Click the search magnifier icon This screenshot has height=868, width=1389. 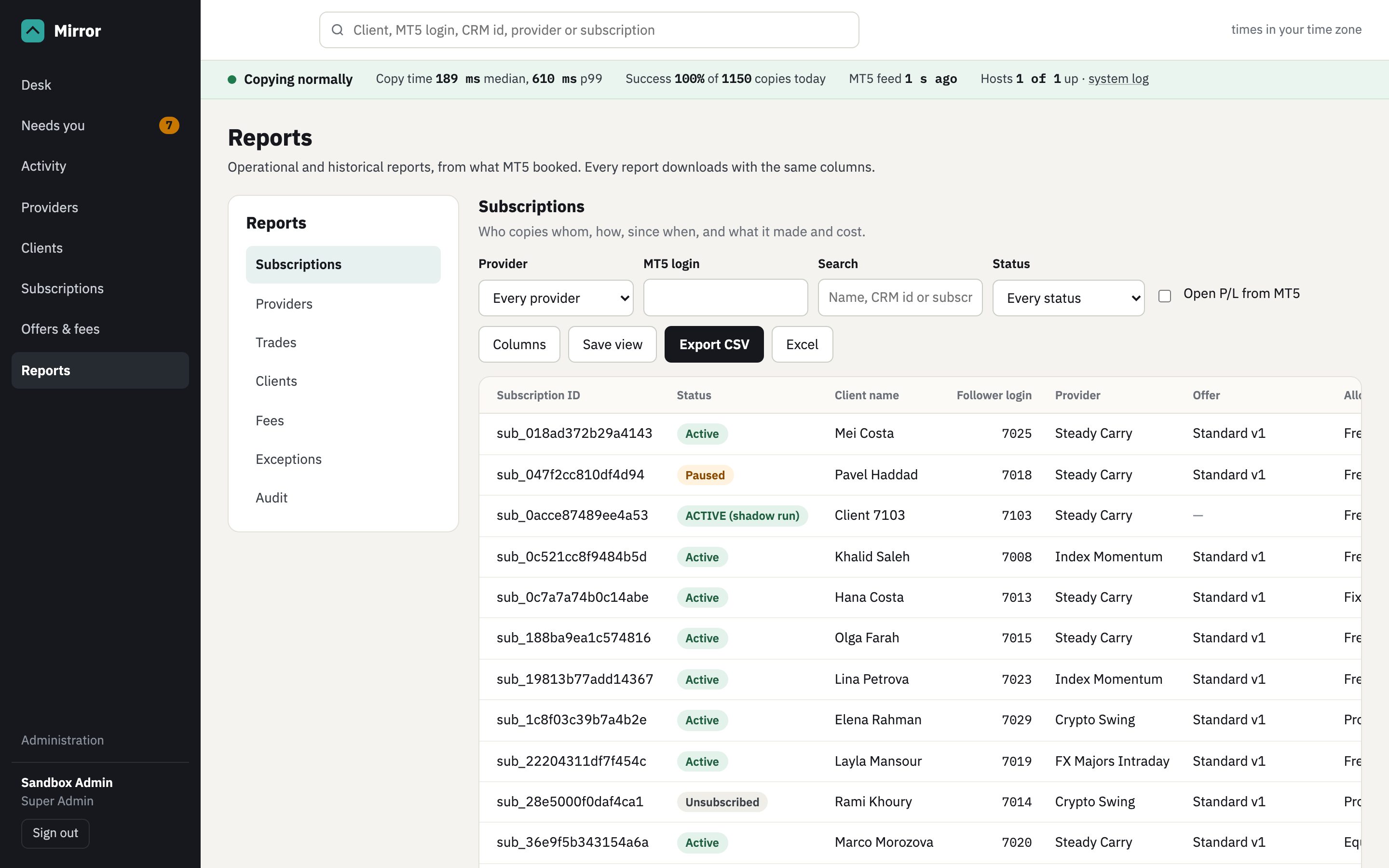point(338,30)
